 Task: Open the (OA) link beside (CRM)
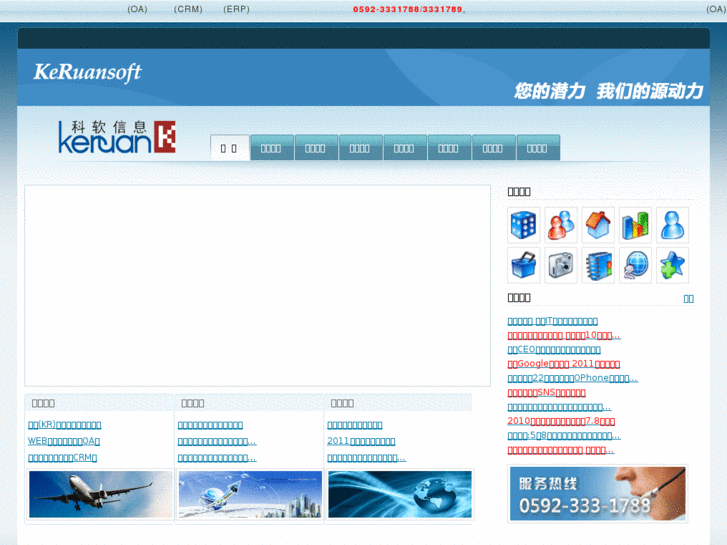click(137, 9)
